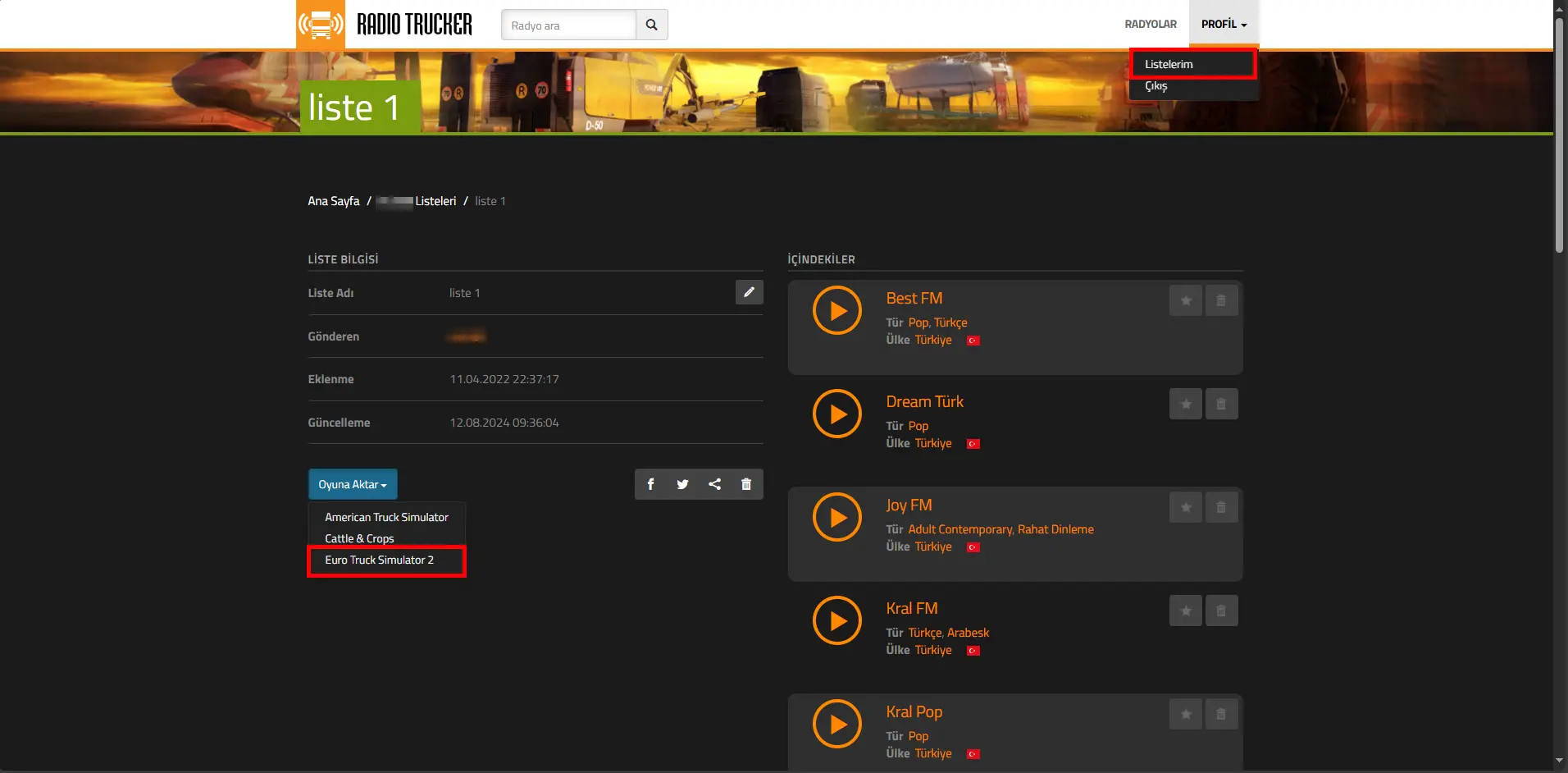Viewport: 1568px width, 773px height.
Task: Favorite Kral Pop with star icon
Action: 1186,714
